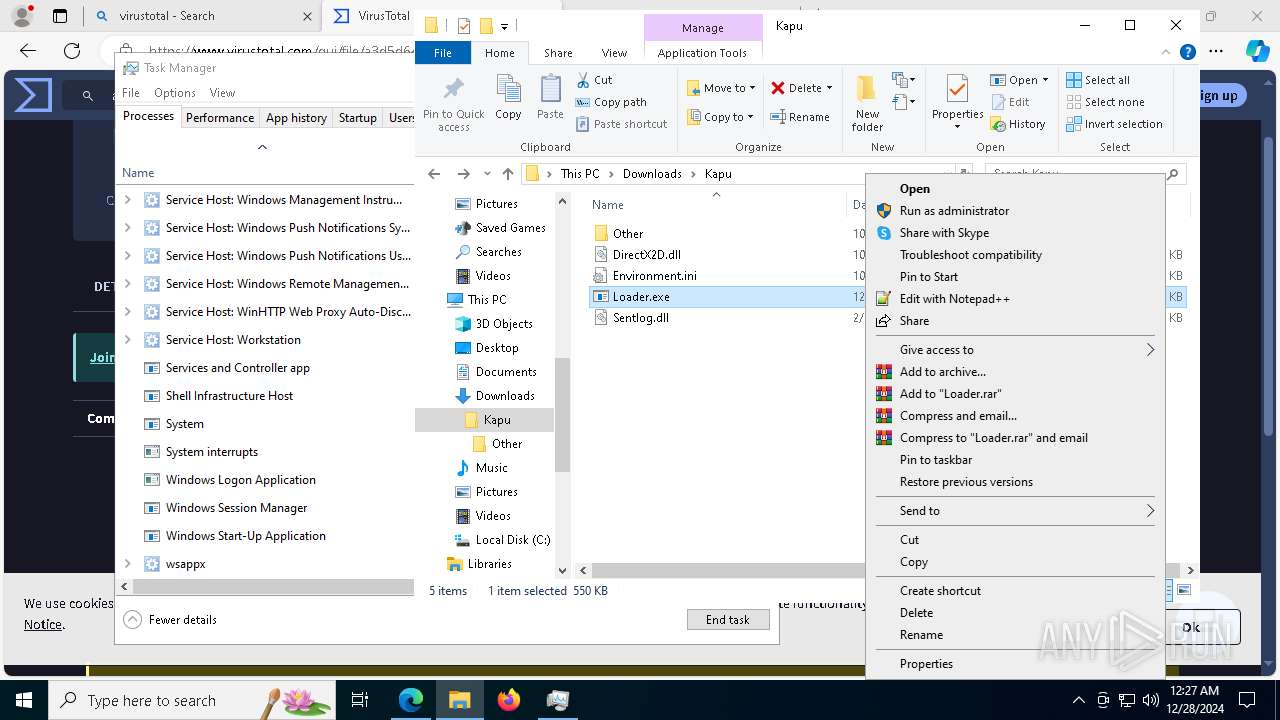Screen dimensions: 1280x720
Task: Open the Startup tab in Task Manager
Action: (x=357, y=118)
